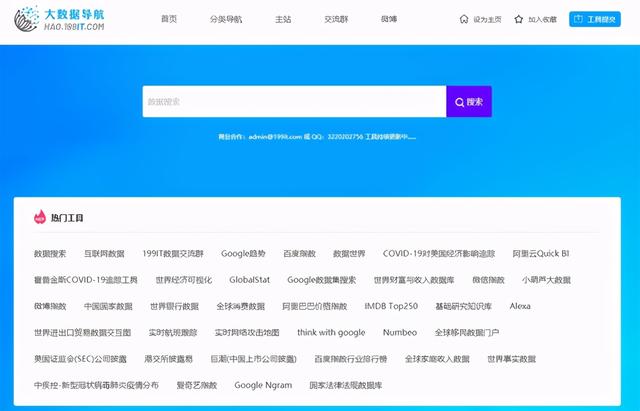Open the GlobalStat link
Viewport: 640px width, 411px height.
249,280
